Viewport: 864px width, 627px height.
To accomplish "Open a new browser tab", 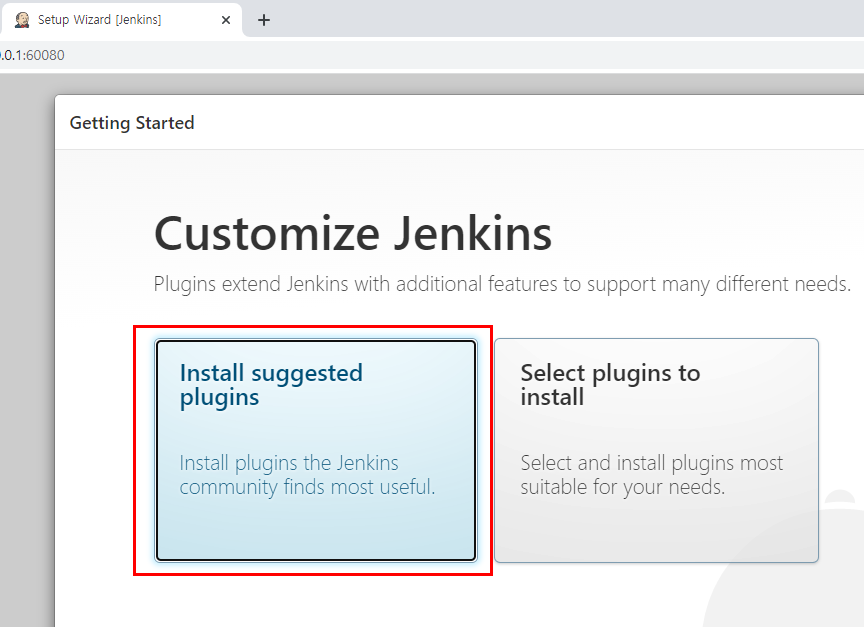I will 264,20.
